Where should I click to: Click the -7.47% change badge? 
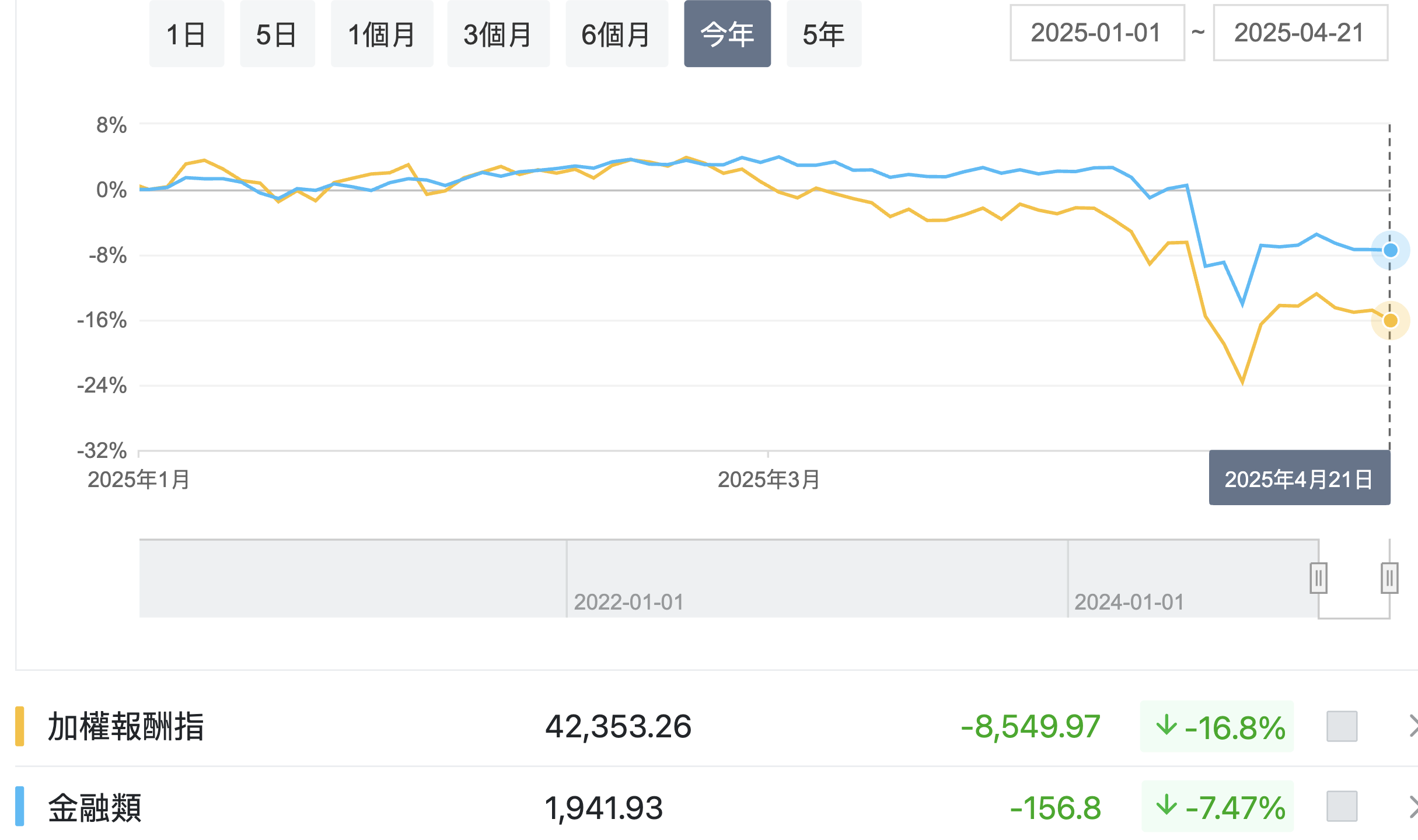[x=1218, y=807]
